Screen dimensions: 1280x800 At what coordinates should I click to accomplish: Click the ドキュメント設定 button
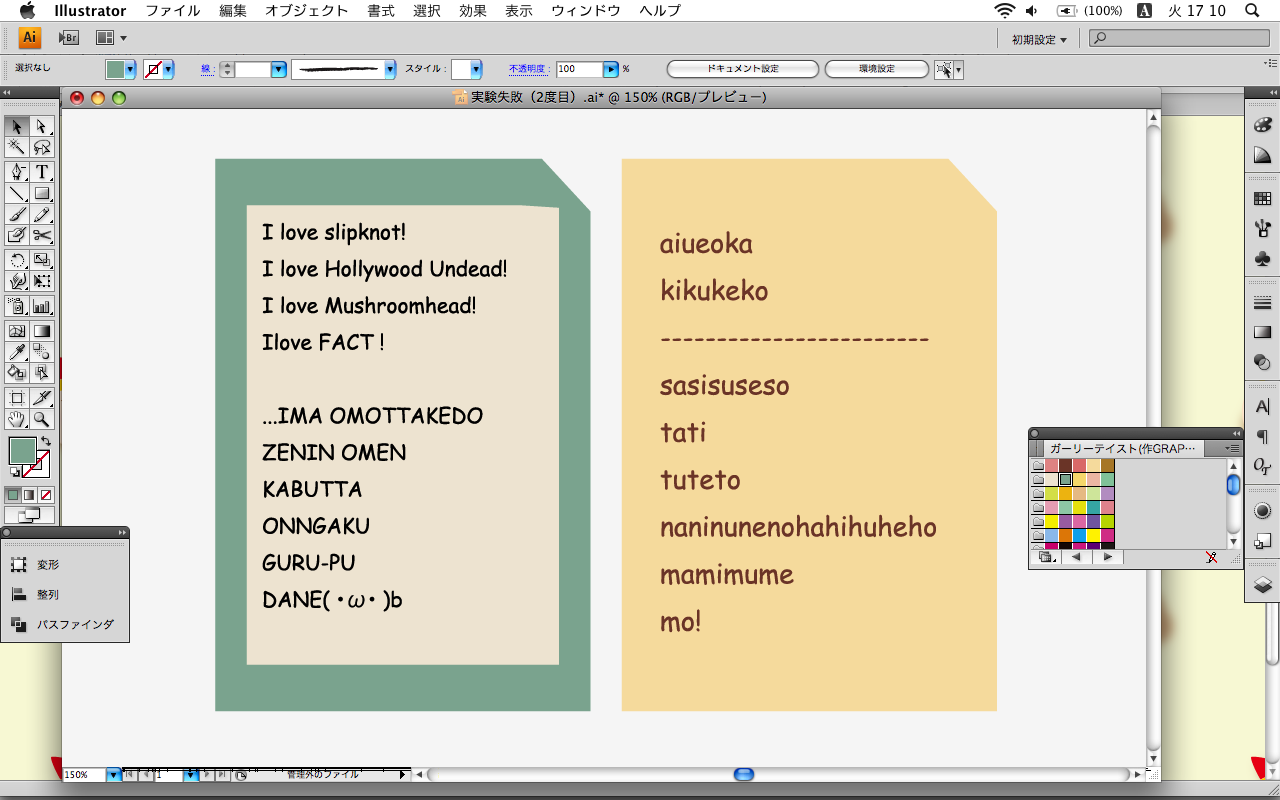coord(743,69)
